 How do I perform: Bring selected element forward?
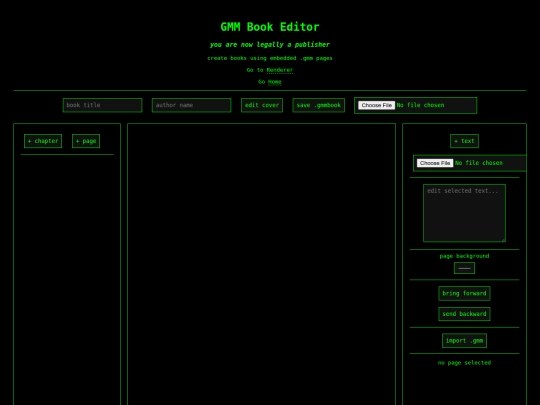pos(464,293)
